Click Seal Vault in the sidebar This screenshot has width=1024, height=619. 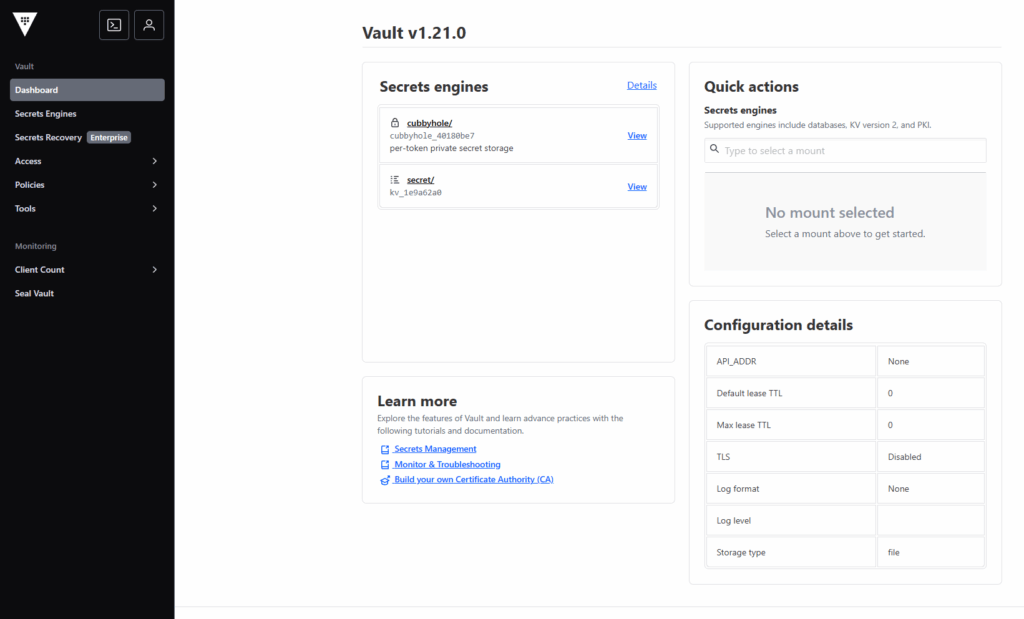click(35, 294)
